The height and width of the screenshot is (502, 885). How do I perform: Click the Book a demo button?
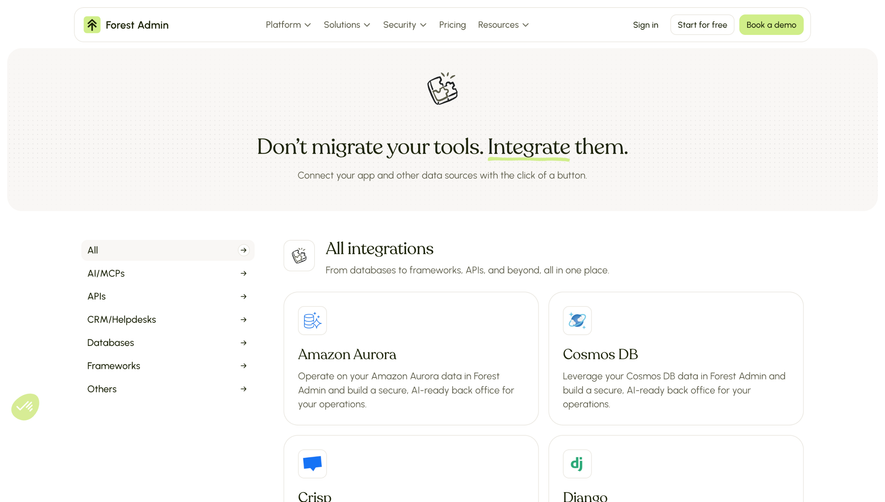pos(771,25)
